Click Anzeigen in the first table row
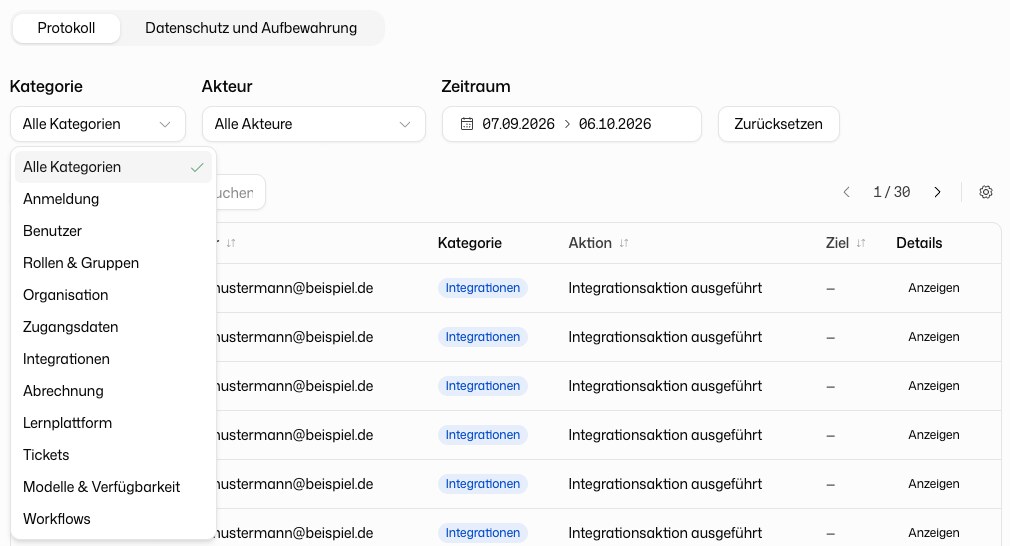 [933, 288]
